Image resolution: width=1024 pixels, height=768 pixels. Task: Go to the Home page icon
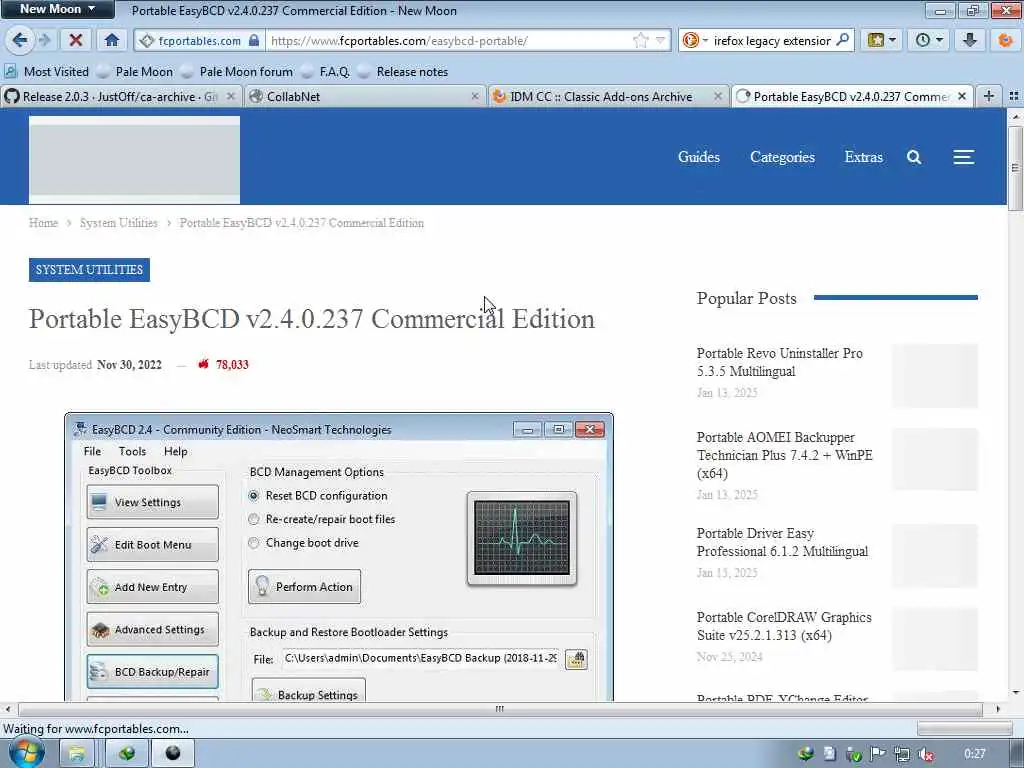(112, 40)
